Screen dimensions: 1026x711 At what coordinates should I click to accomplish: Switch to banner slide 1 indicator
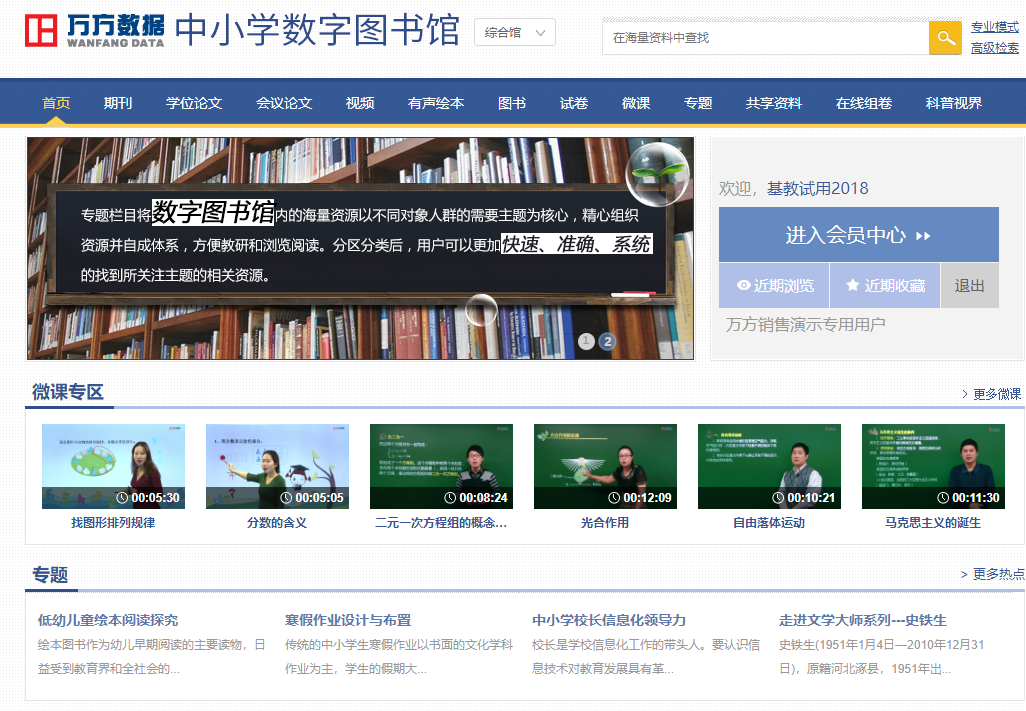click(x=586, y=341)
